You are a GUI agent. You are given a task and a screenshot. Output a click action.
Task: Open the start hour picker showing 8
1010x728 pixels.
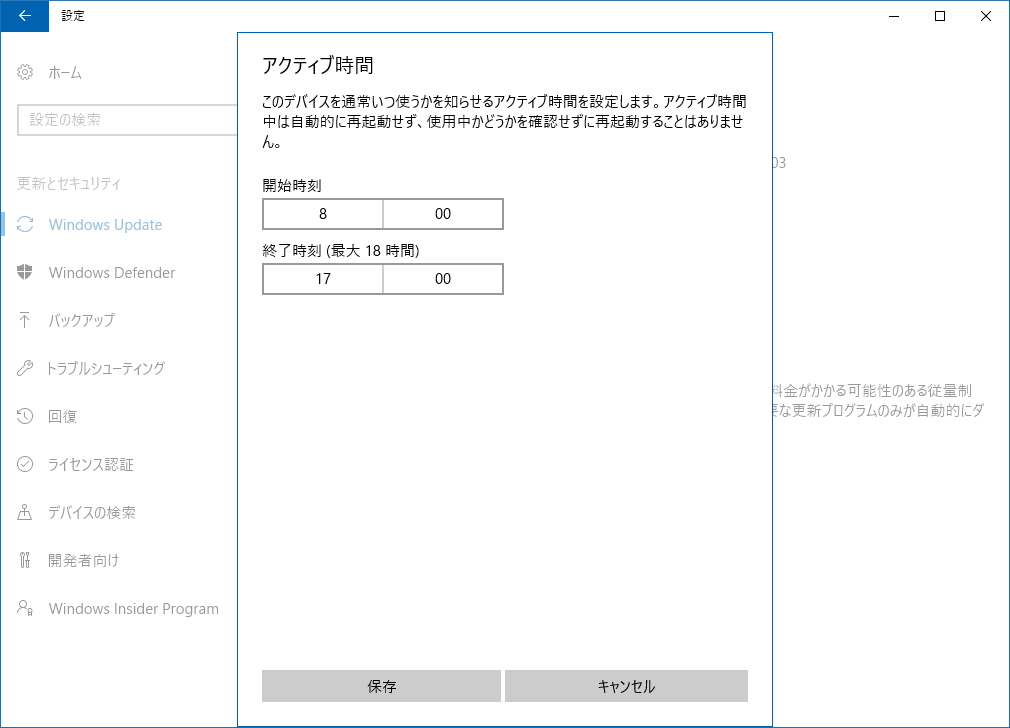point(322,213)
